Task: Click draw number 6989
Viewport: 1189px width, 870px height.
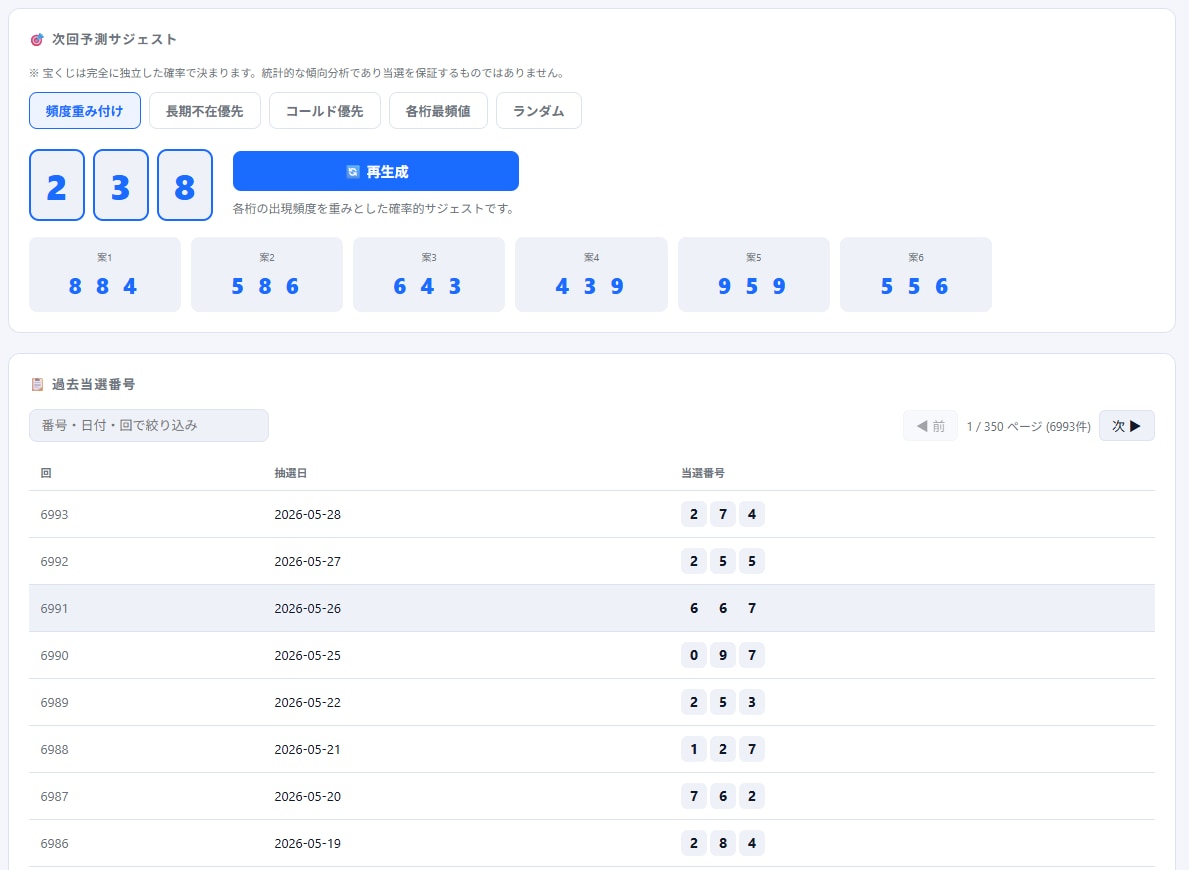Action: pos(55,702)
